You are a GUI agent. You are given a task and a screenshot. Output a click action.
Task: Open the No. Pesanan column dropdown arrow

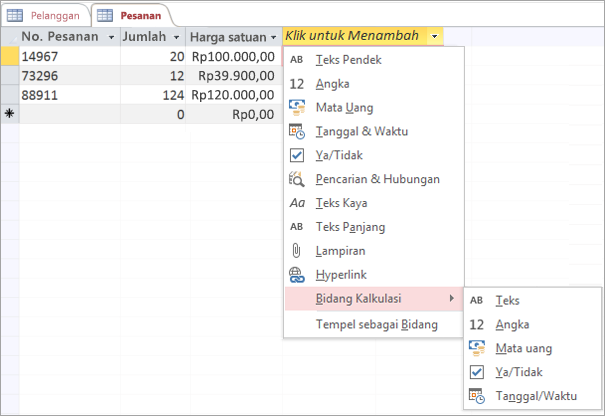click(112, 37)
